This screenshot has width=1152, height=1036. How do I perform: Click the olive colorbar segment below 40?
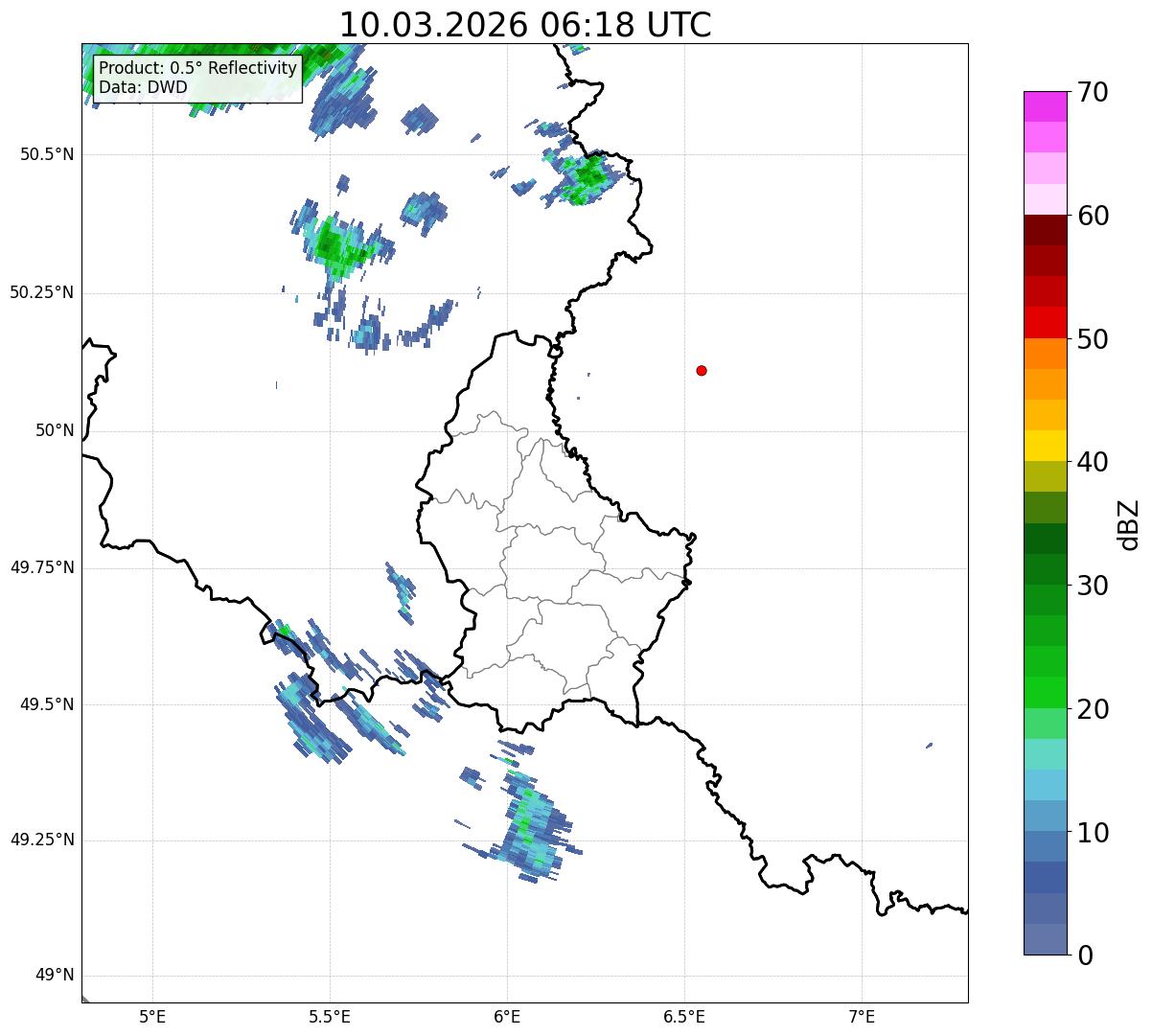click(x=1046, y=476)
